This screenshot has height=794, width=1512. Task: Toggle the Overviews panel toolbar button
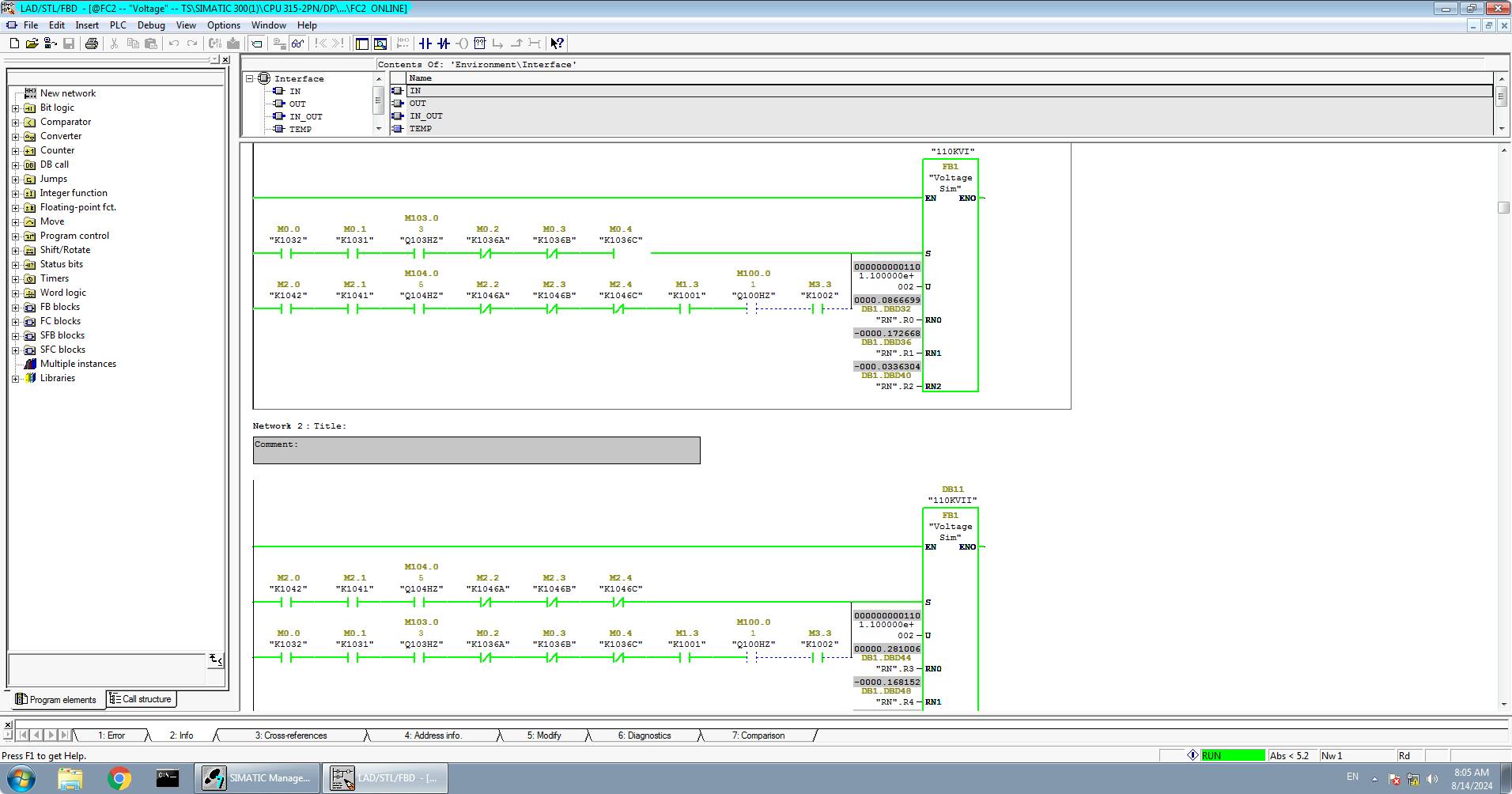(362, 43)
